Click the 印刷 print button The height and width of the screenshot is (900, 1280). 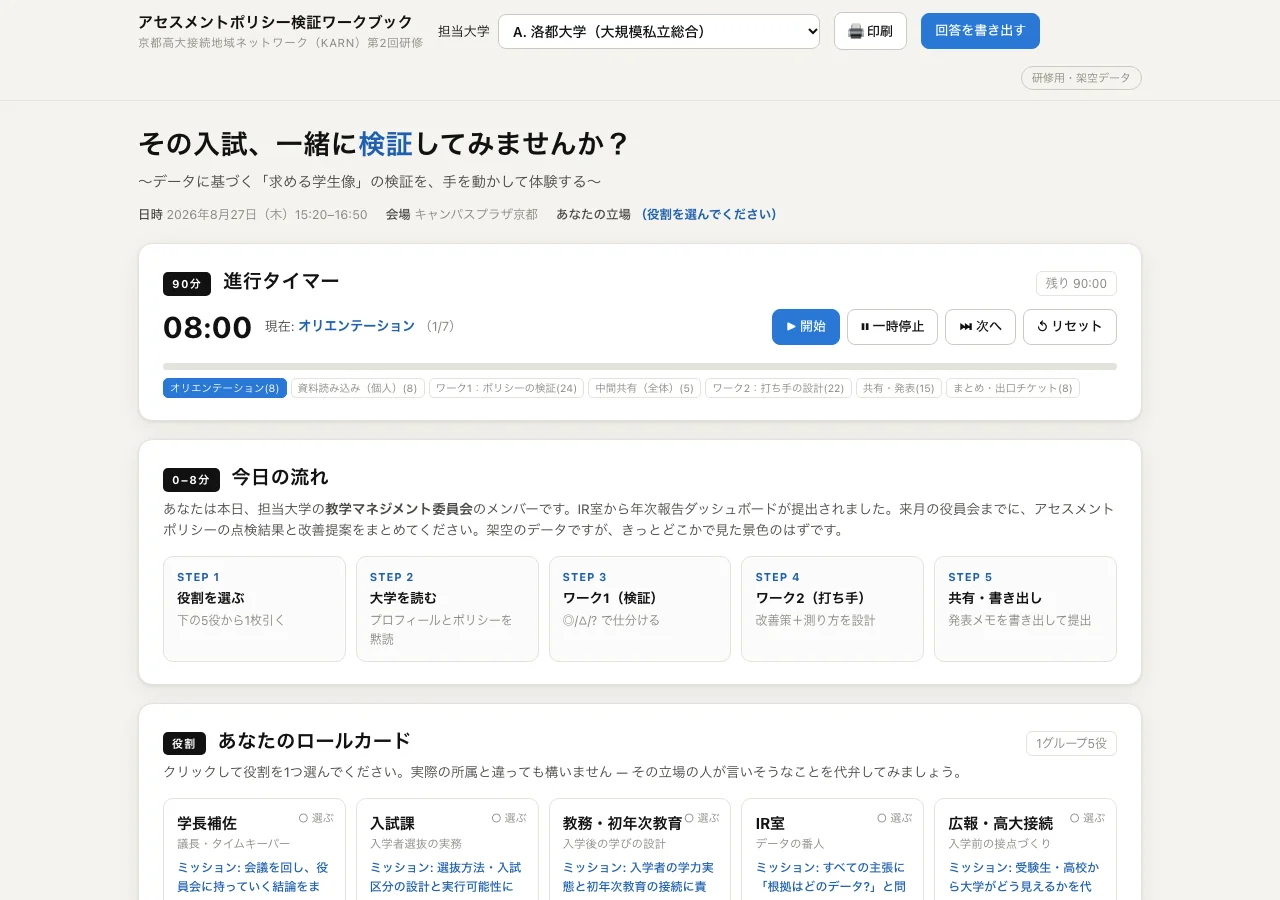[x=870, y=31]
